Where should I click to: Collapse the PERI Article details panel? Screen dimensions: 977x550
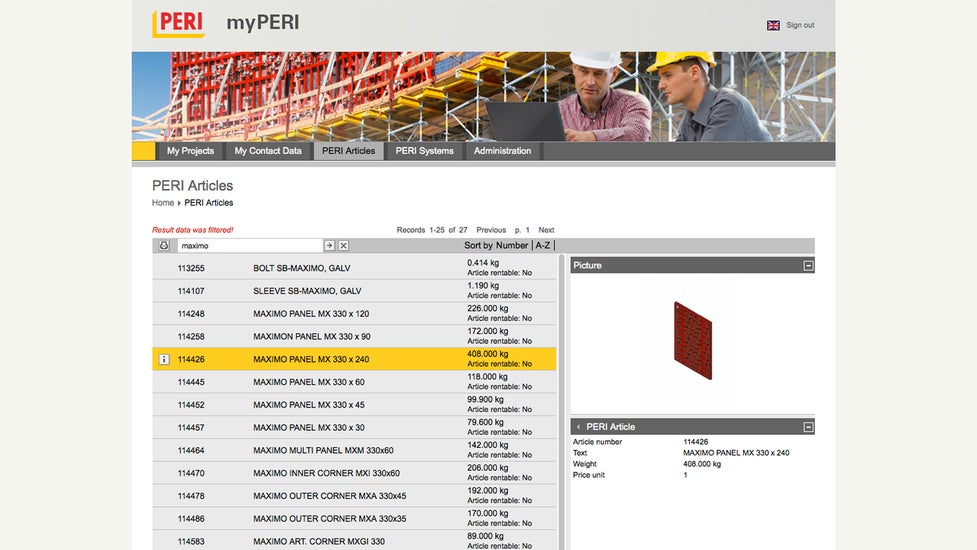click(808, 427)
